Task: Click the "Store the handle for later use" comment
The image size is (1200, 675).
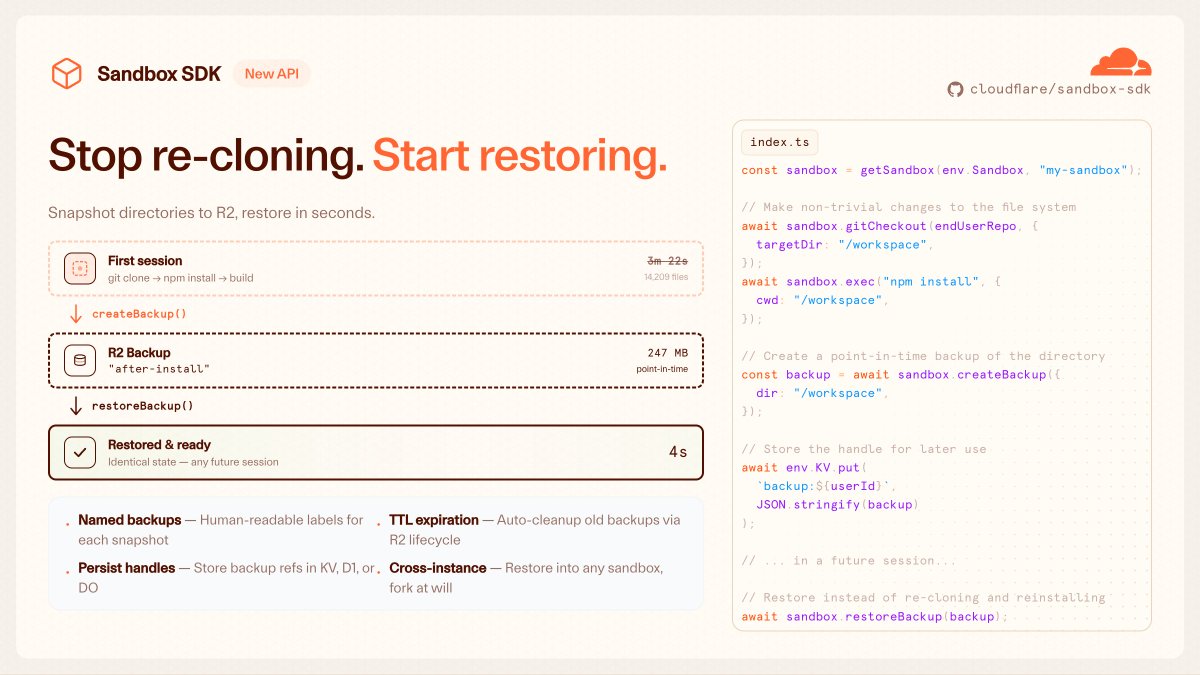Action: coord(864,449)
